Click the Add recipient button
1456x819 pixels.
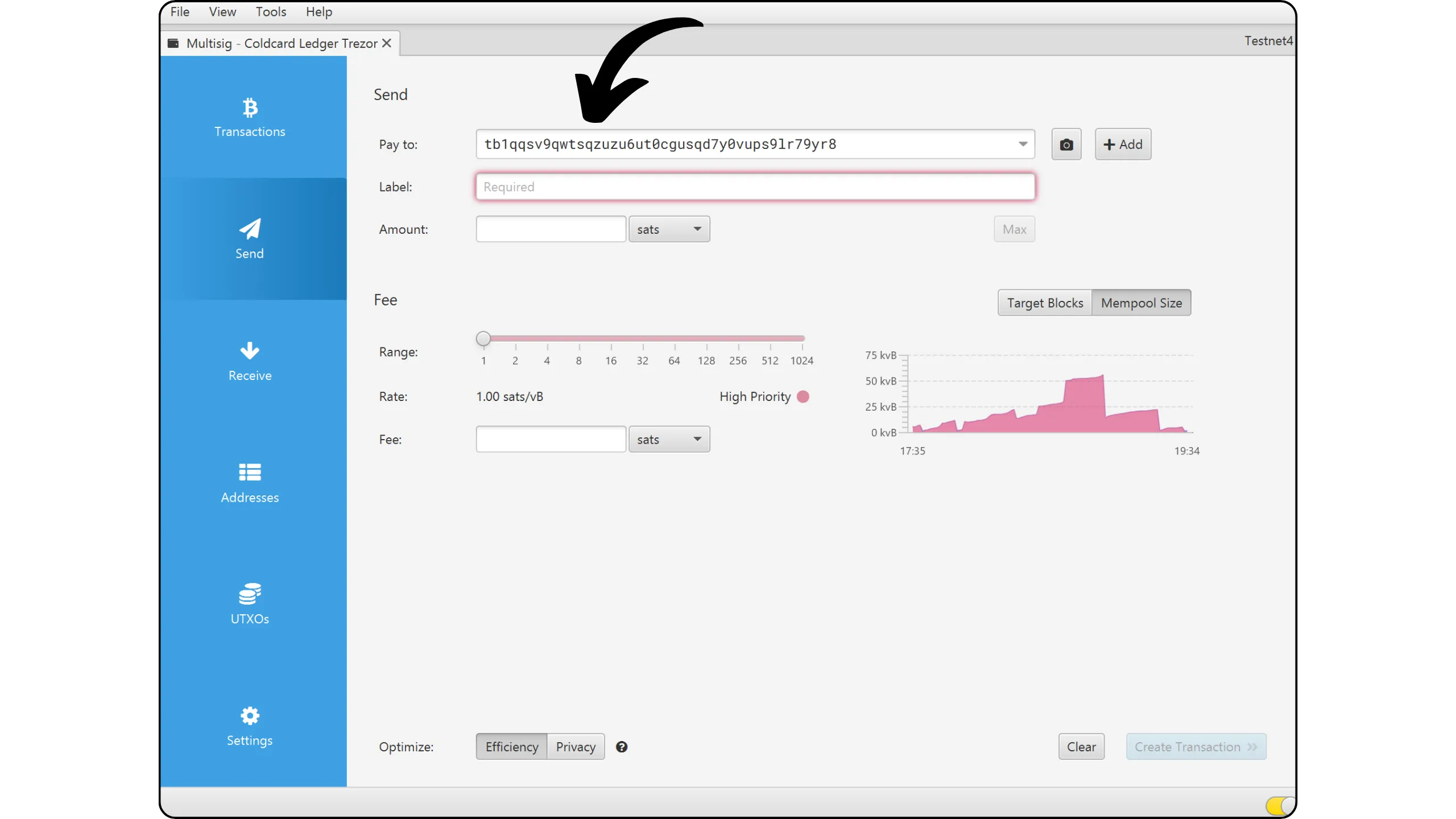[1123, 144]
